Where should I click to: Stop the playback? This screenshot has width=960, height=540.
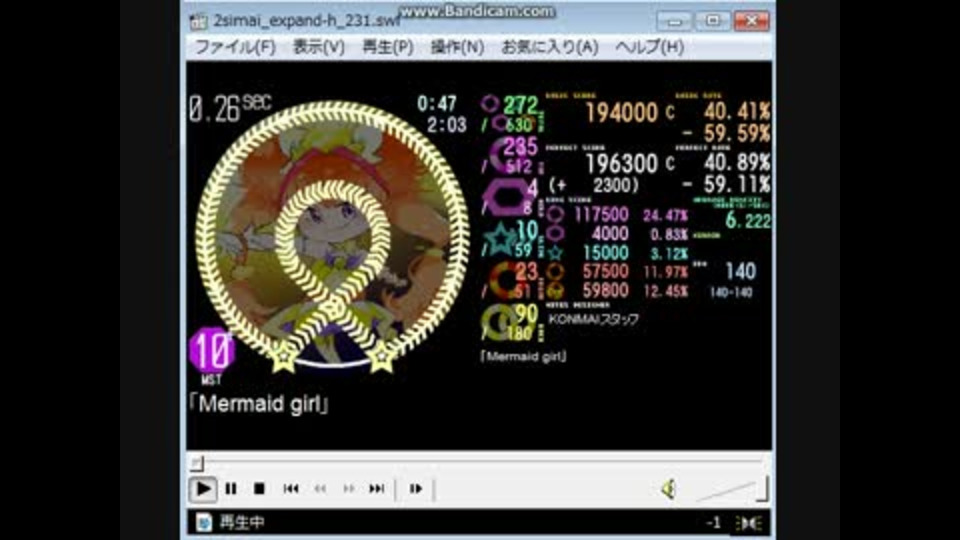[x=259, y=489]
